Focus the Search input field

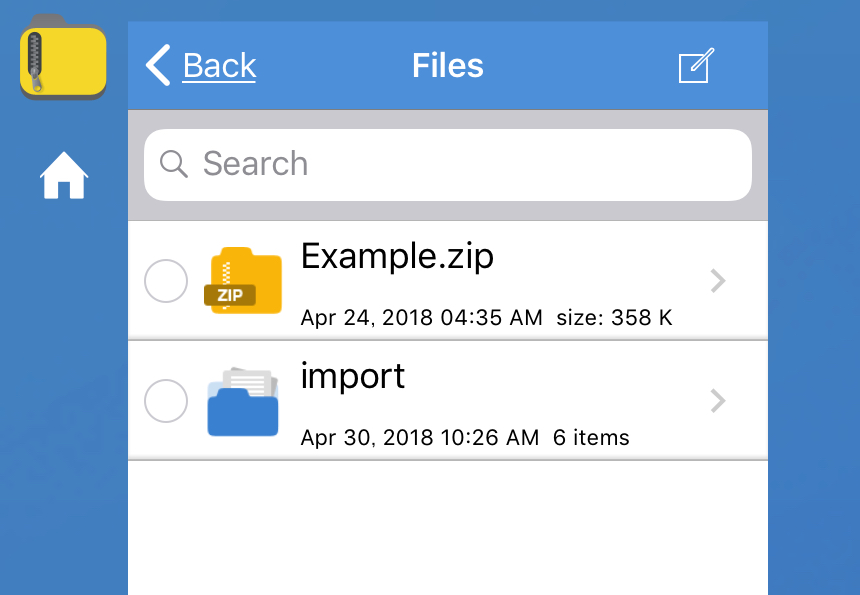coord(448,165)
